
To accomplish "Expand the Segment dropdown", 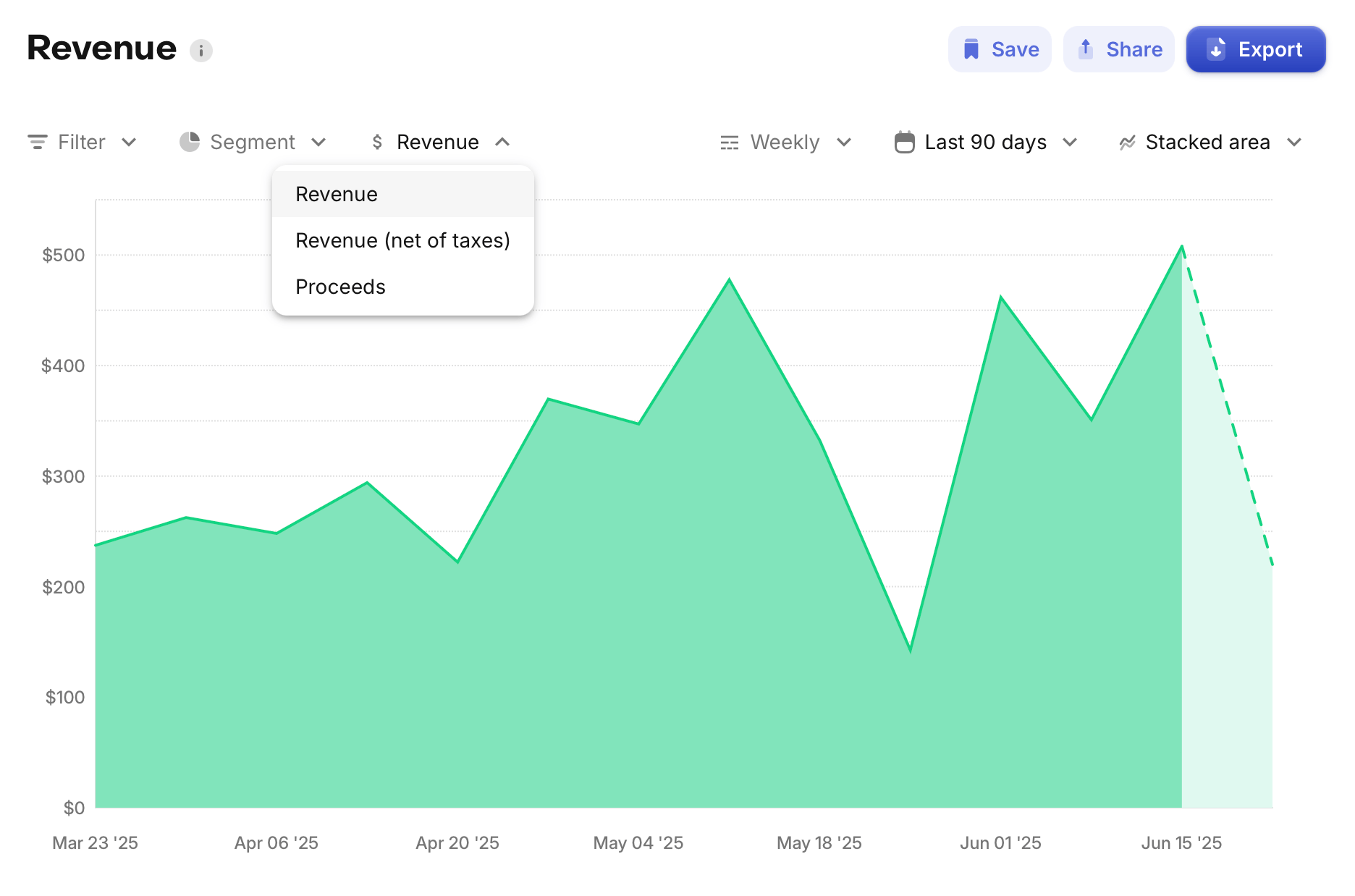I will coord(253,142).
